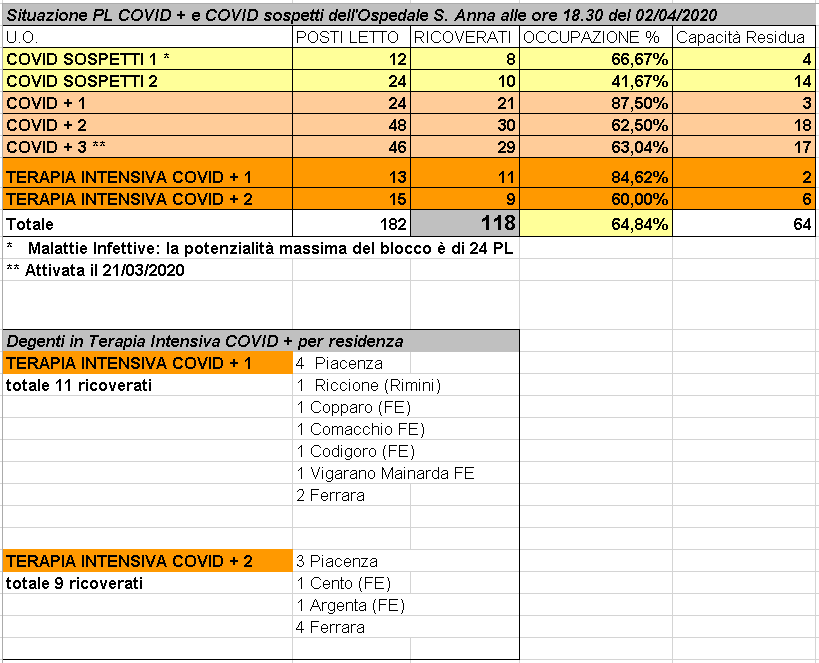Click the title cell starting with 'Situazione PL COVID'
819x663 pixels.
pos(360,15)
